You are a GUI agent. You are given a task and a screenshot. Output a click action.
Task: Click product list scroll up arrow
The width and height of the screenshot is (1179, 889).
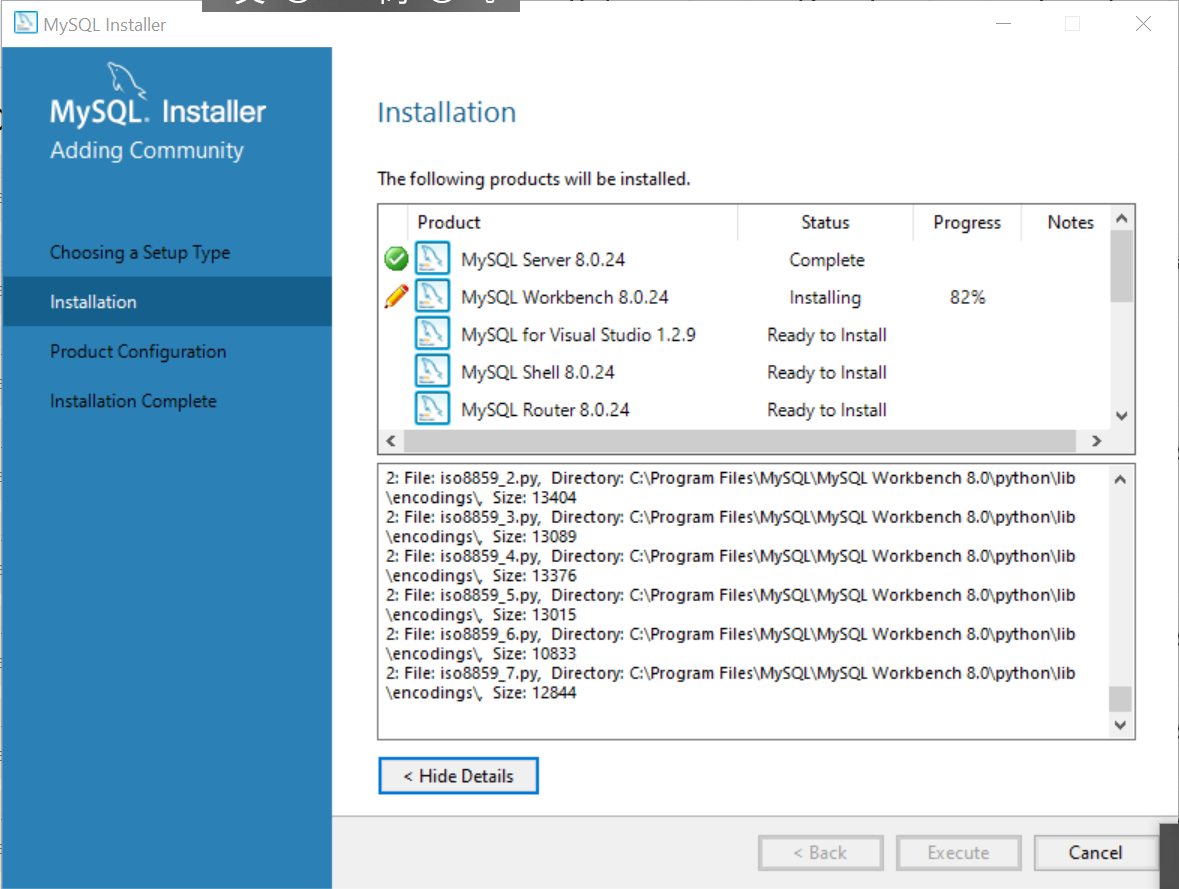tap(1121, 218)
